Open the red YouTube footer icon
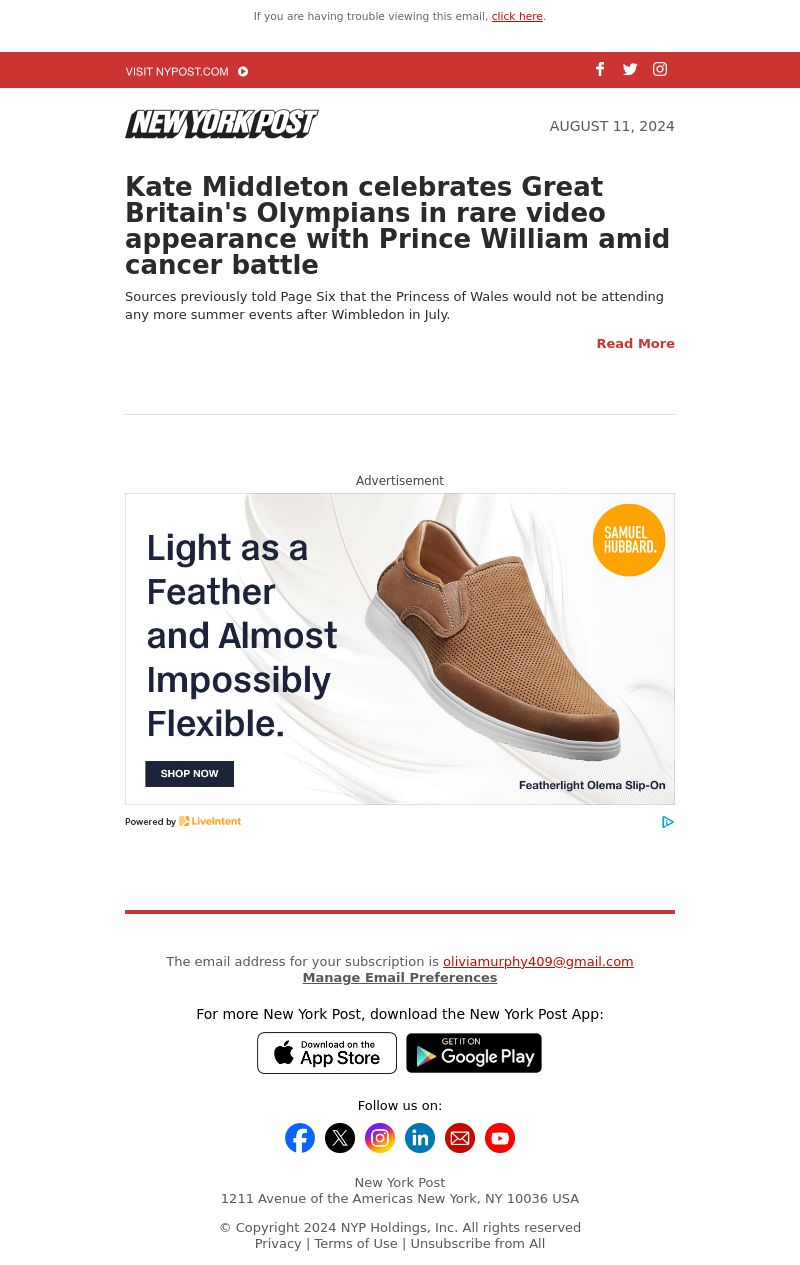Image resolution: width=800 pixels, height=1265 pixels. [x=500, y=1138]
